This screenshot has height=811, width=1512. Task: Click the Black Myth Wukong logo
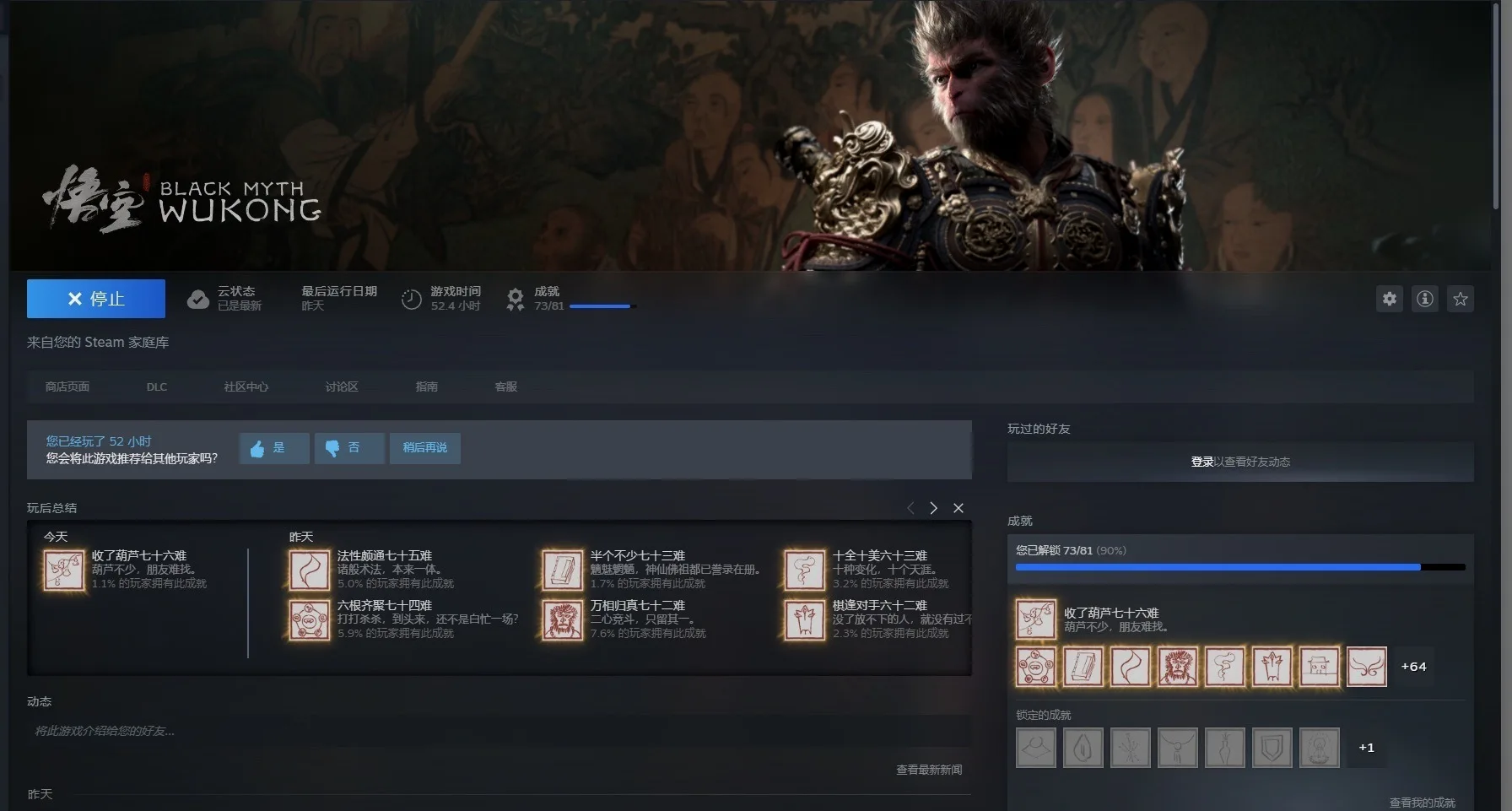tap(182, 199)
